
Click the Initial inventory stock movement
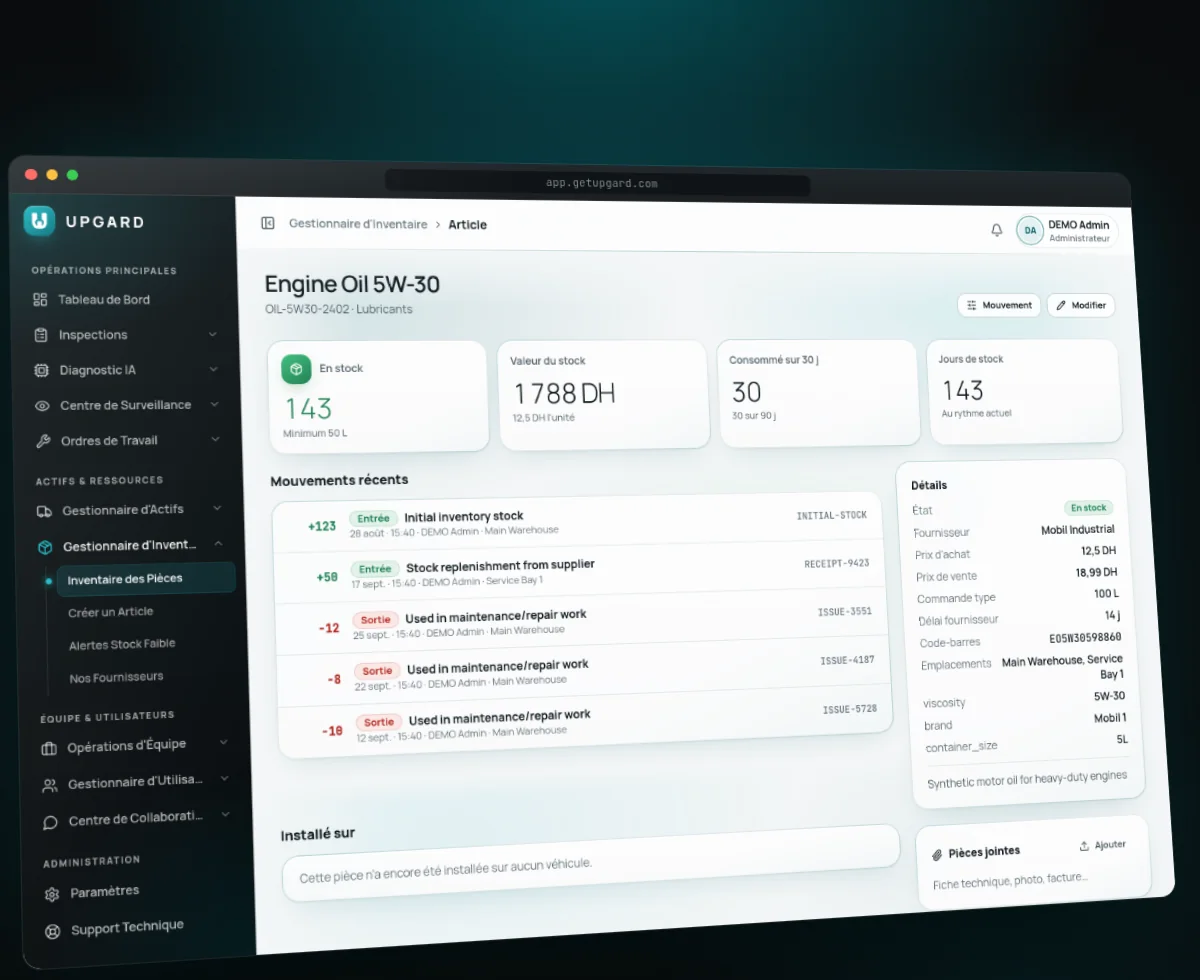pos(576,521)
